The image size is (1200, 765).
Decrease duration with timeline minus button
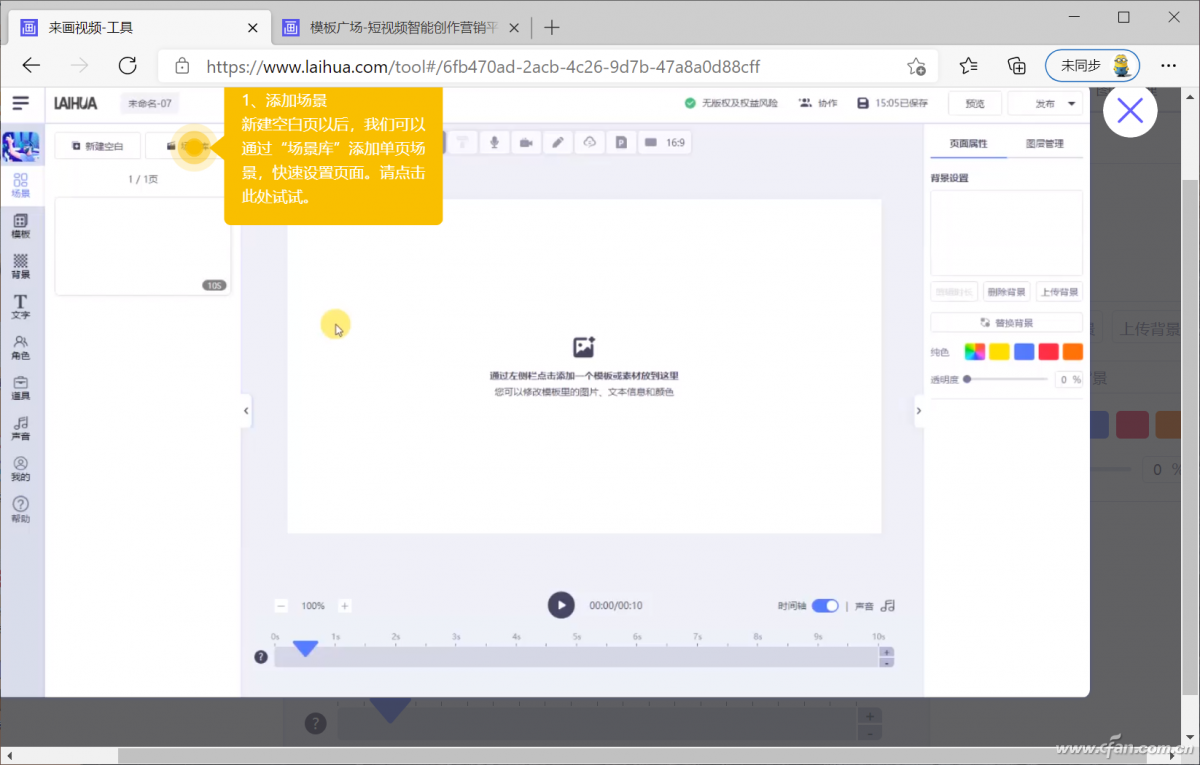pos(886,662)
